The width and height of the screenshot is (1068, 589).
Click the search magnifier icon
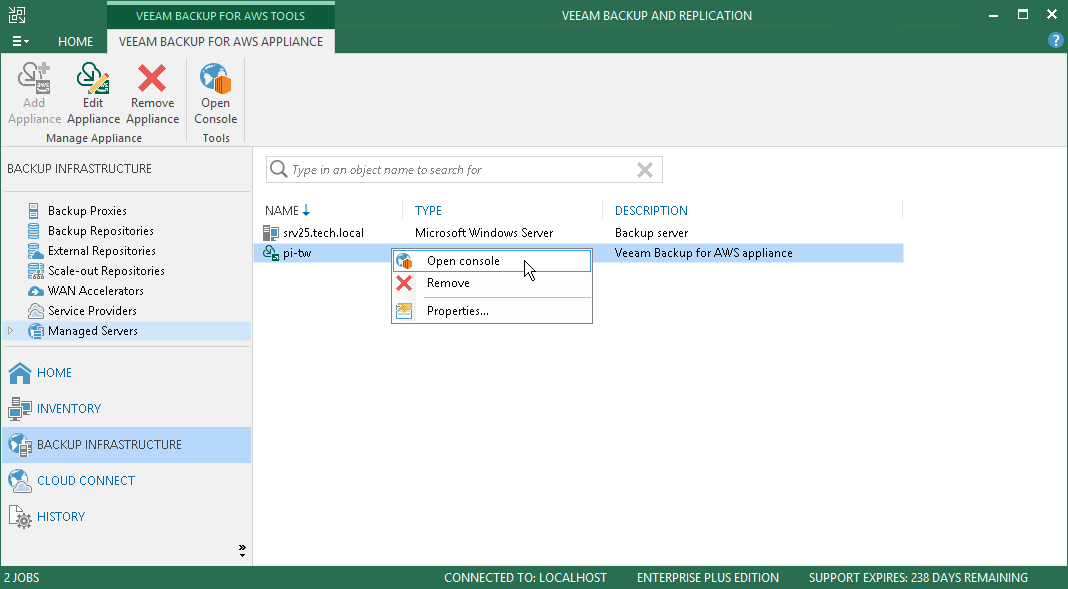pos(279,169)
